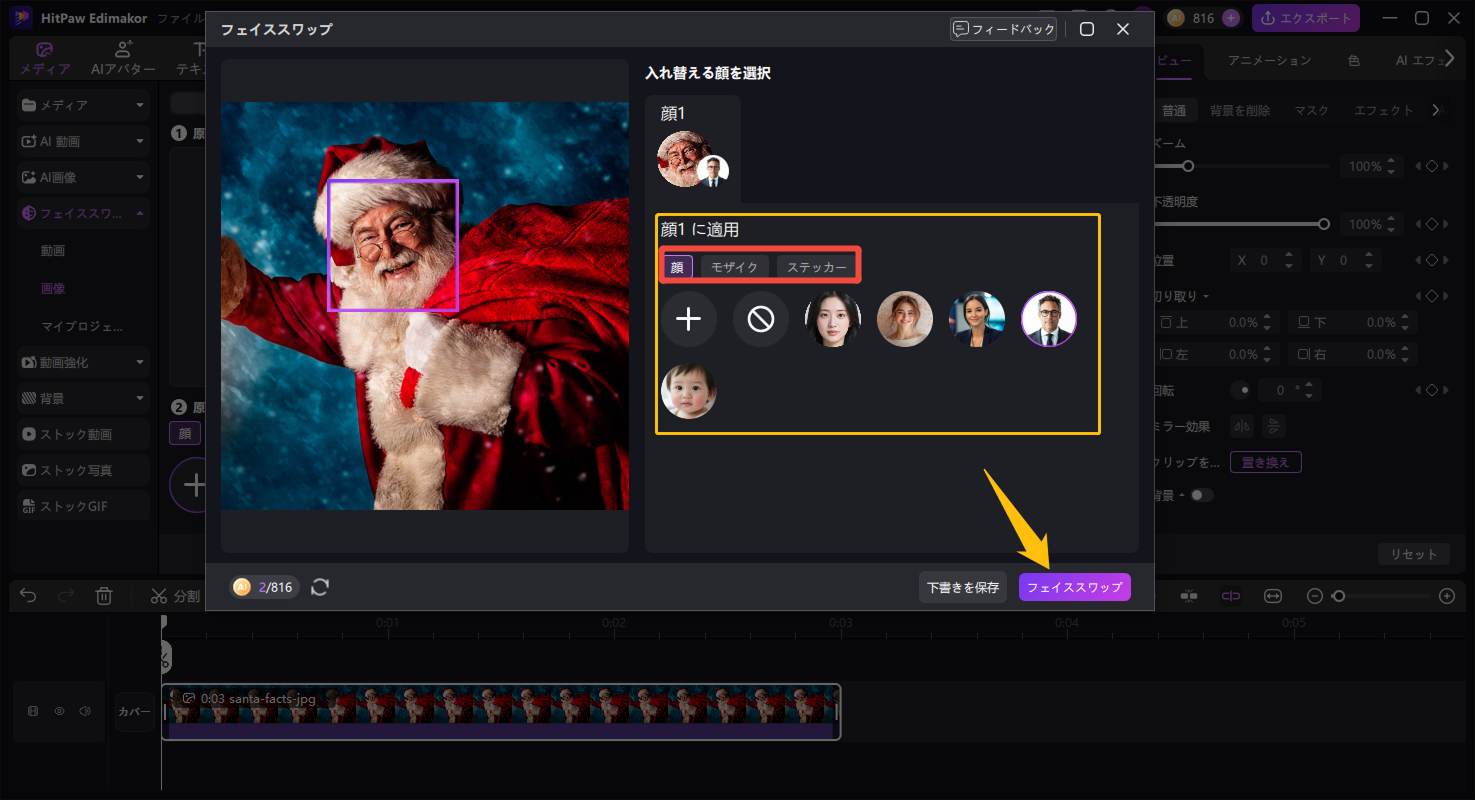
Task: Click the purple フェイススワップ button
Action: [x=1074, y=587]
